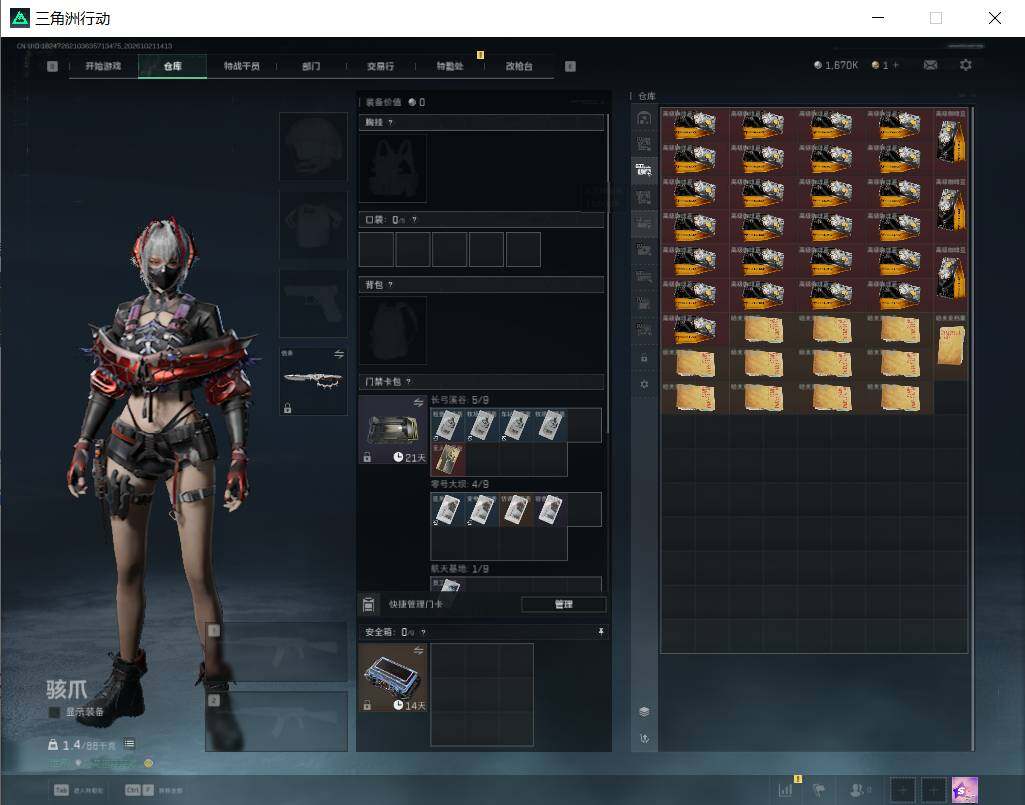Click the help question mark beside 胸挂
Viewport: 1025px width, 805px height.
[x=390, y=122]
